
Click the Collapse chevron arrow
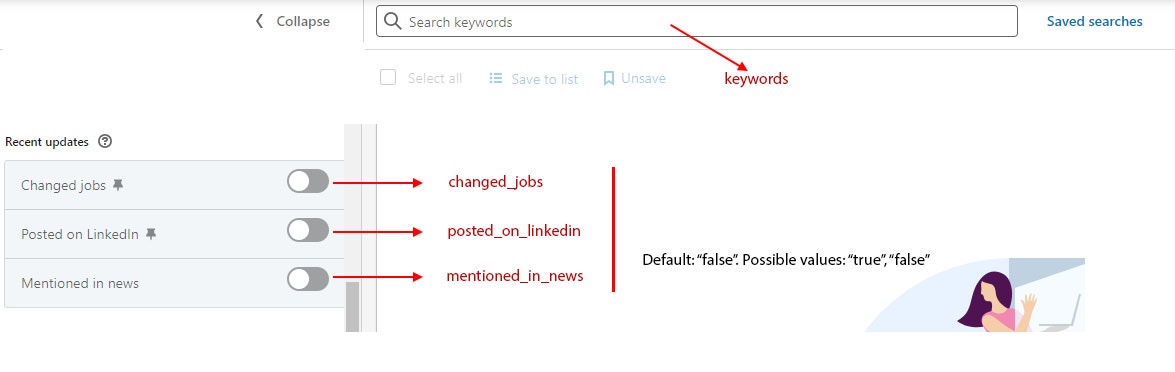(259, 22)
